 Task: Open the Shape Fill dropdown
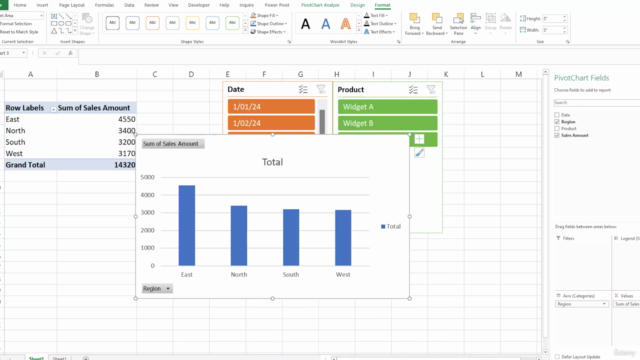click(x=264, y=16)
